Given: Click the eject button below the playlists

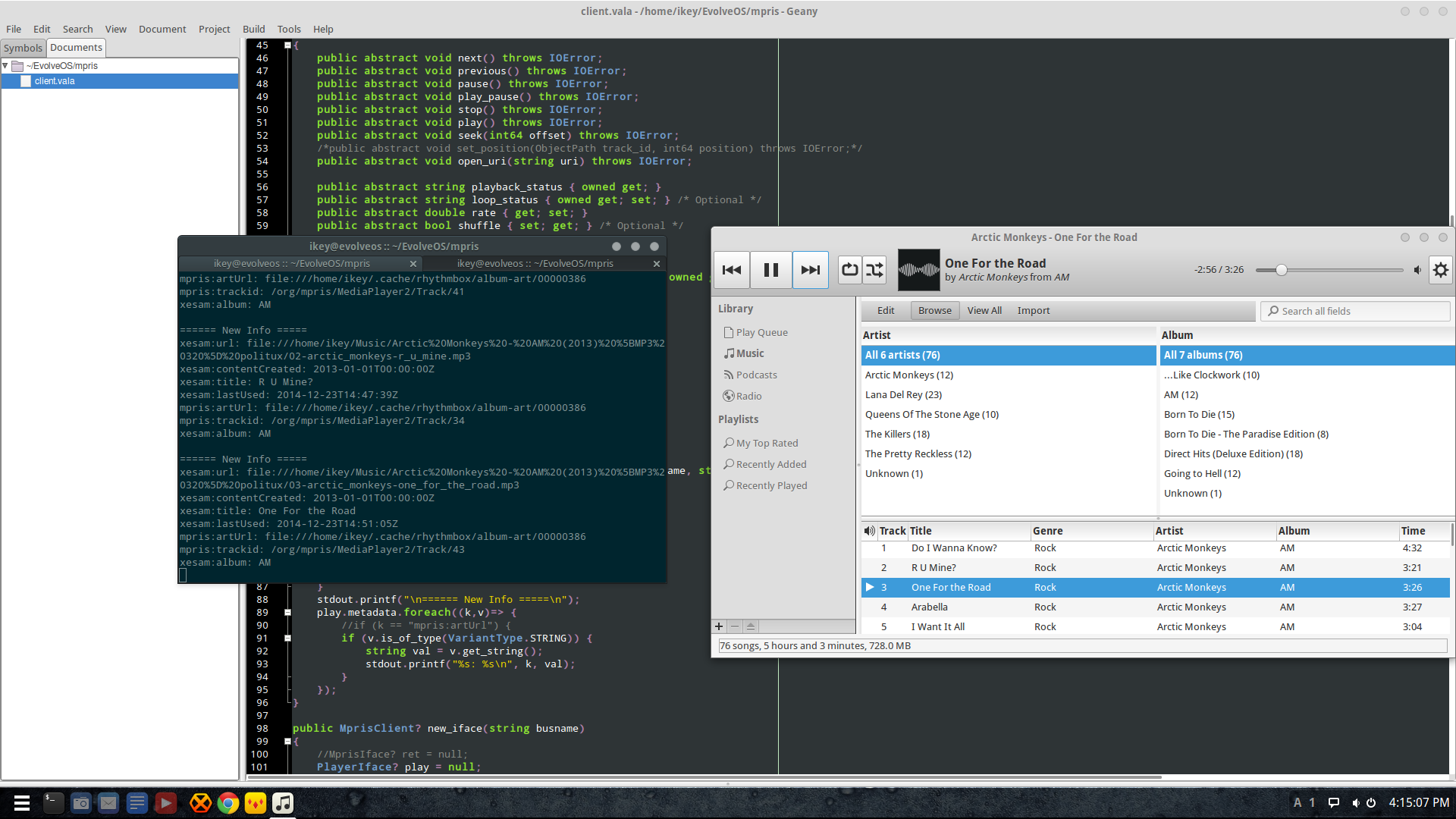Looking at the screenshot, I should pos(751,626).
